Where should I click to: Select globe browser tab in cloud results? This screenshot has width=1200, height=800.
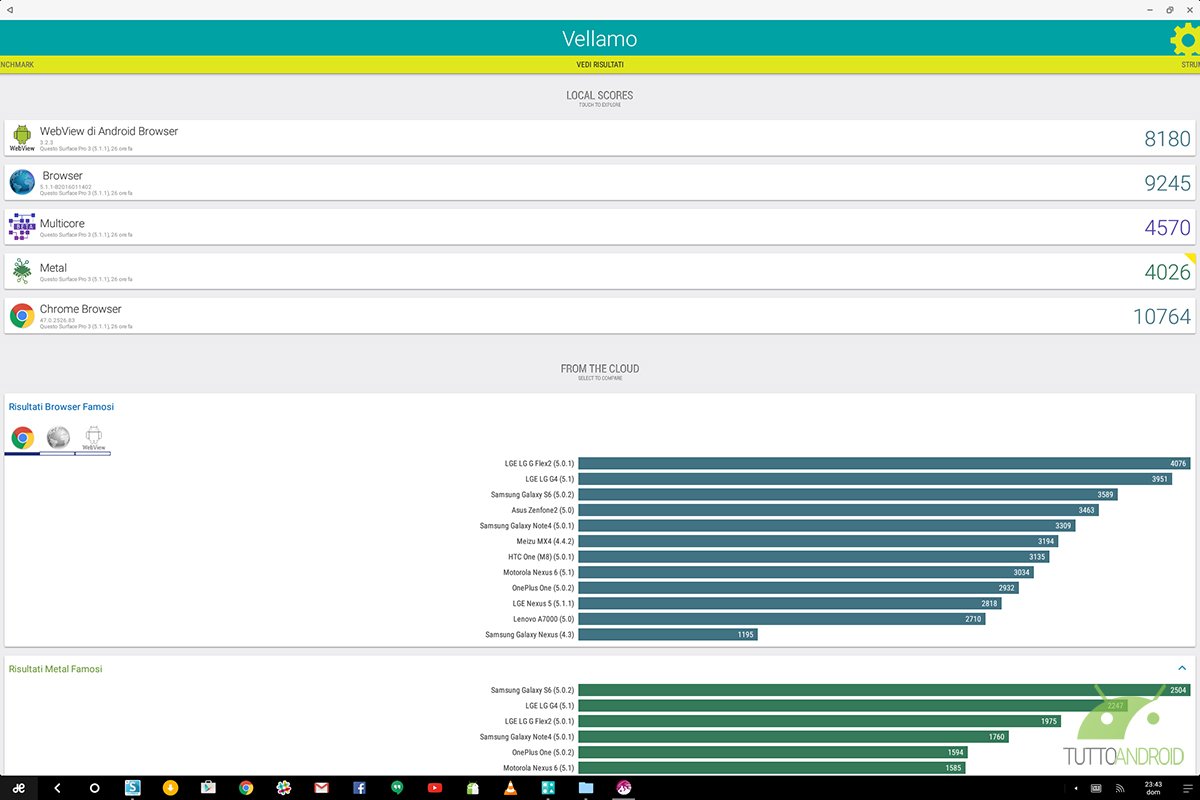point(58,438)
